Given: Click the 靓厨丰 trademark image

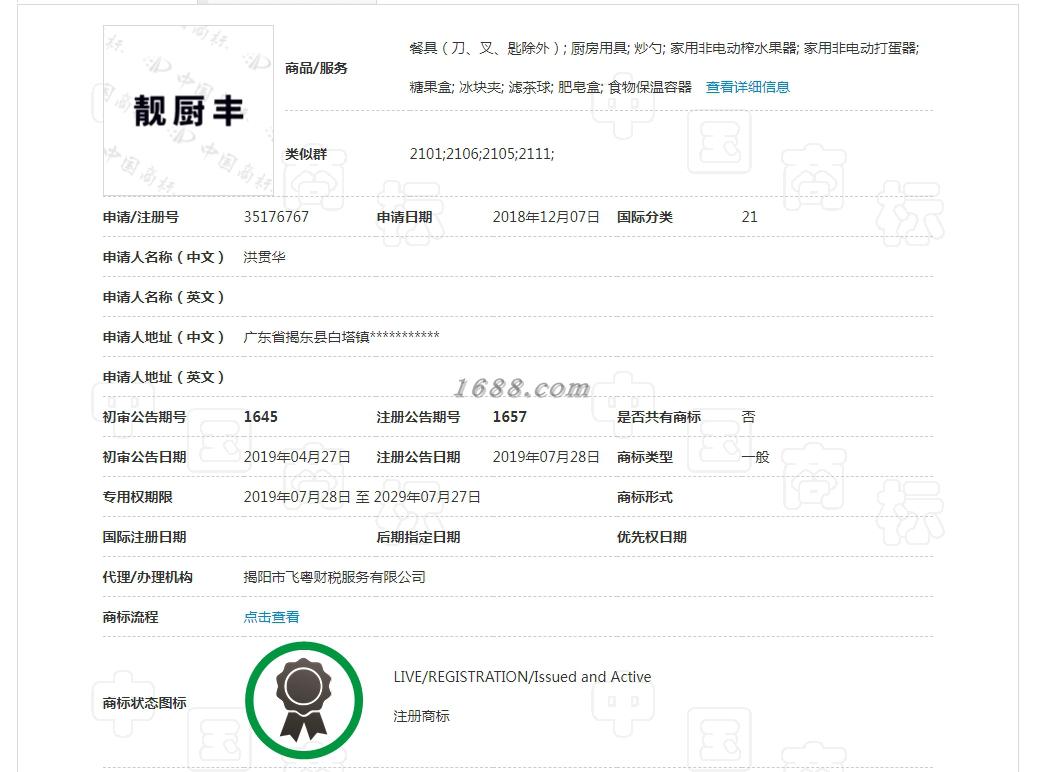Looking at the screenshot, I should pyautogui.click(x=188, y=111).
